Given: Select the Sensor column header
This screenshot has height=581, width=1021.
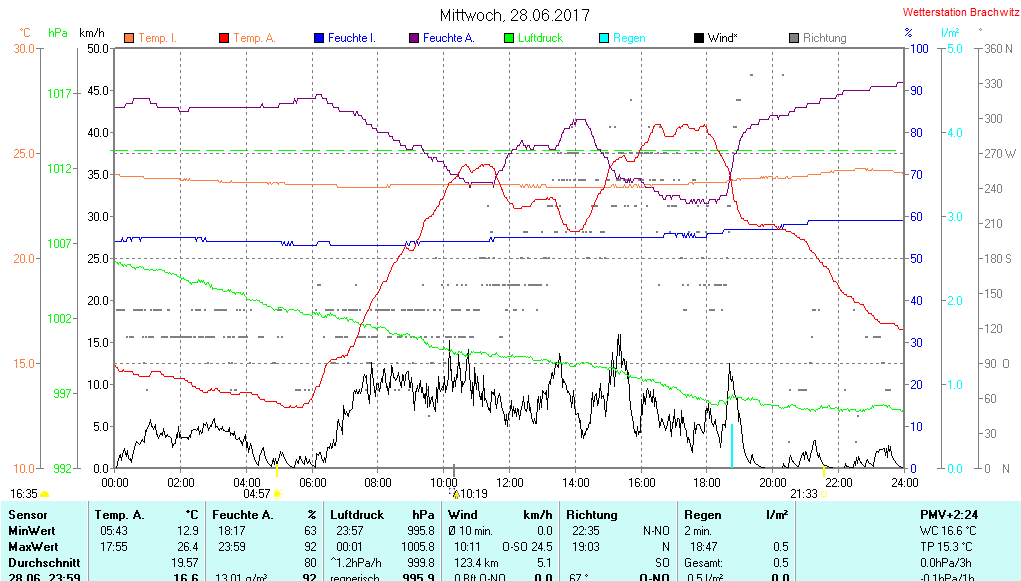Looking at the screenshot, I should click(28, 514).
